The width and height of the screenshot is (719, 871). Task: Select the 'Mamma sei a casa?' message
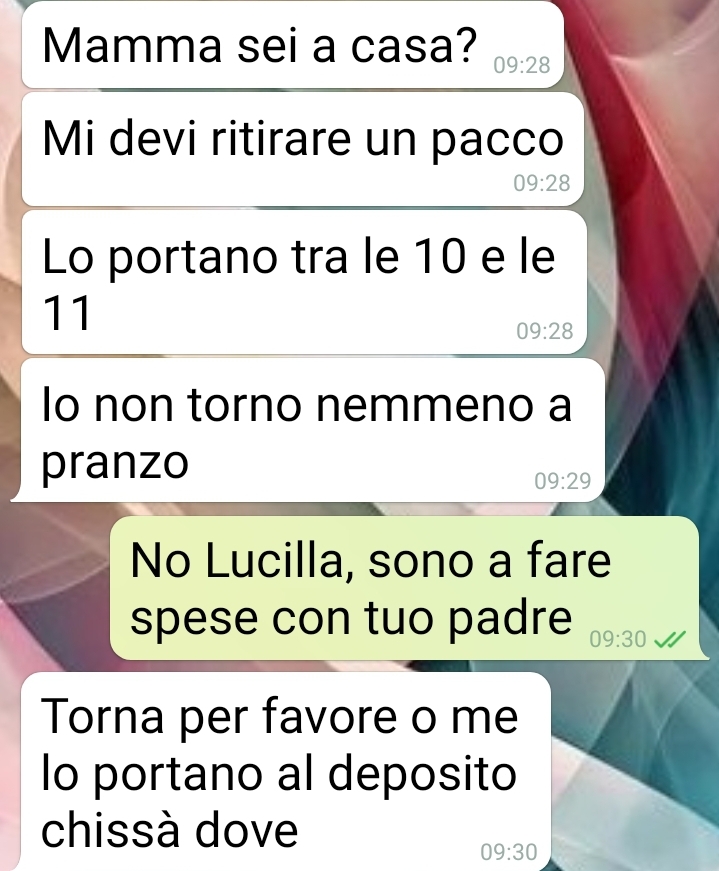[x=293, y=46]
